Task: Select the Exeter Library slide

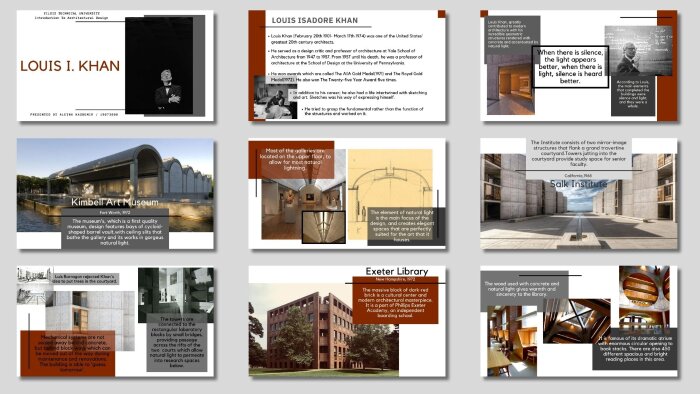Action: click(347, 322)
